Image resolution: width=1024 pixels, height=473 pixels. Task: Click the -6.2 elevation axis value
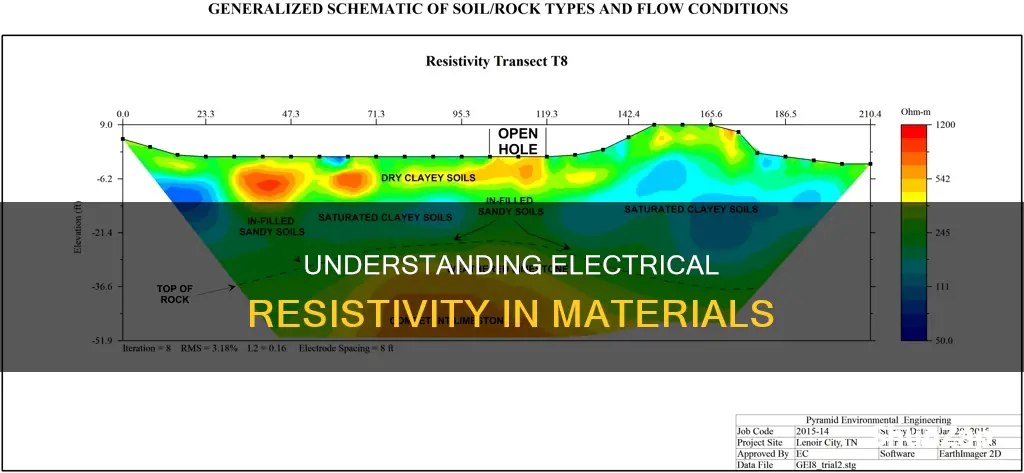point(104,178)
